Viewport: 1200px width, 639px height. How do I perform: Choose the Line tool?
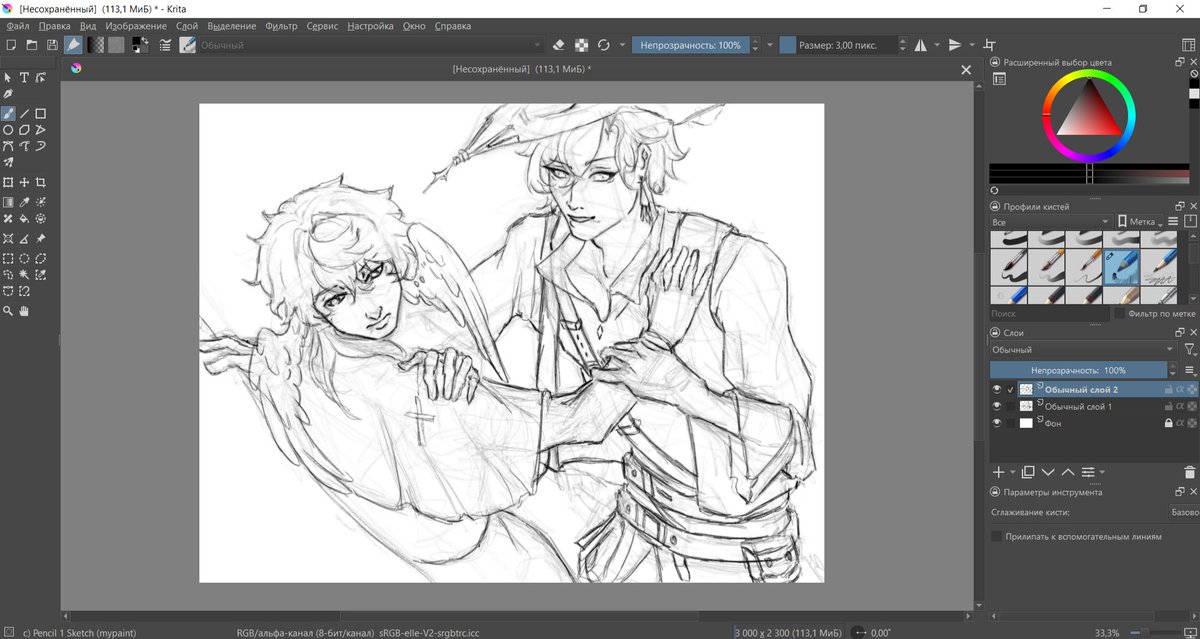click(24, 114)
